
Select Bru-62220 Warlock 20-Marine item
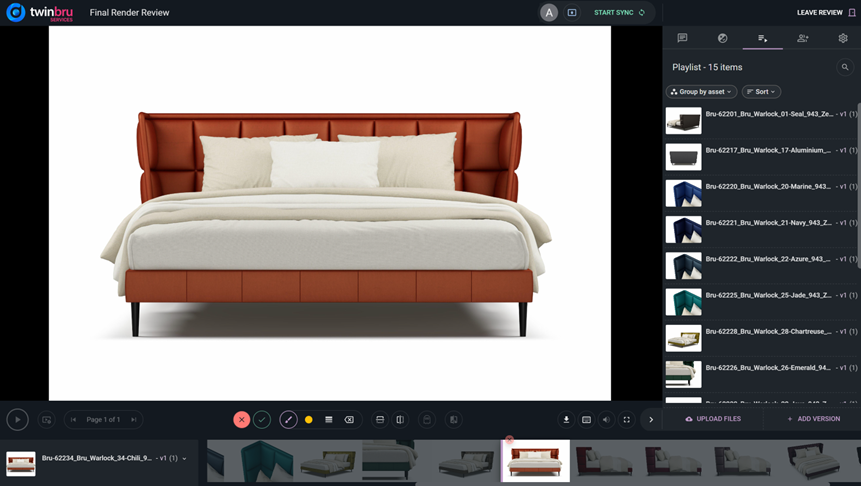point(761,193)
